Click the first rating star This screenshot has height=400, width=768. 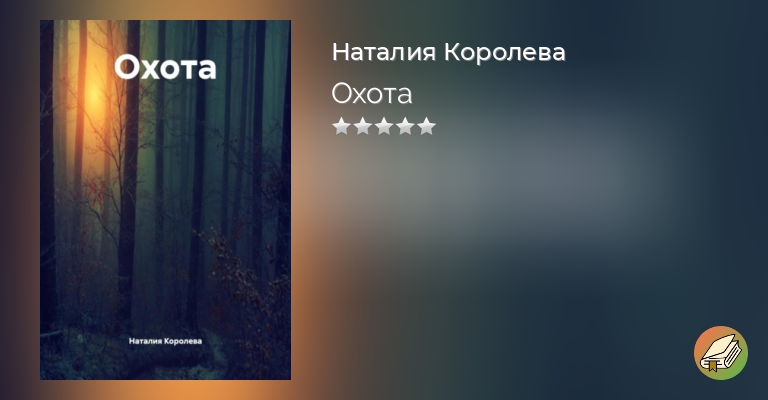(341, 126)
